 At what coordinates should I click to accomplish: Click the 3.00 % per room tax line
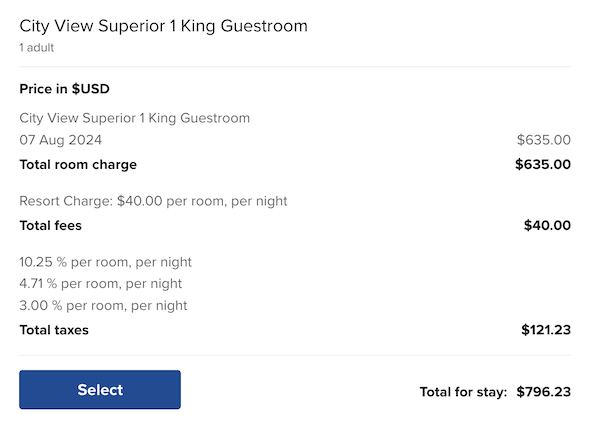pos(103,306)
